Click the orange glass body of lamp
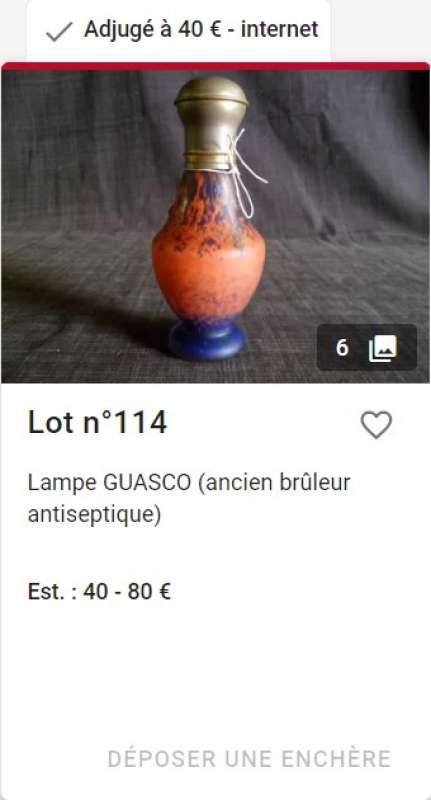 209,255
